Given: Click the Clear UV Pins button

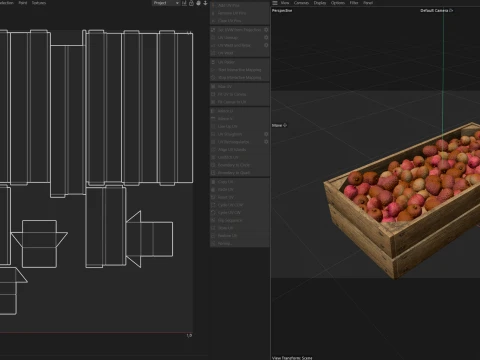Looking at the screenshot, I should click(x=240, y=21).
